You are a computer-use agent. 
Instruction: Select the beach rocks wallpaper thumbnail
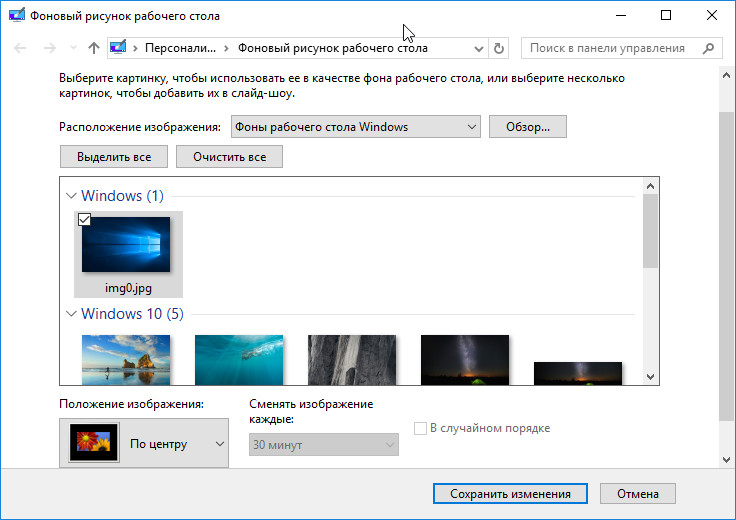click(x=126, y=360)
